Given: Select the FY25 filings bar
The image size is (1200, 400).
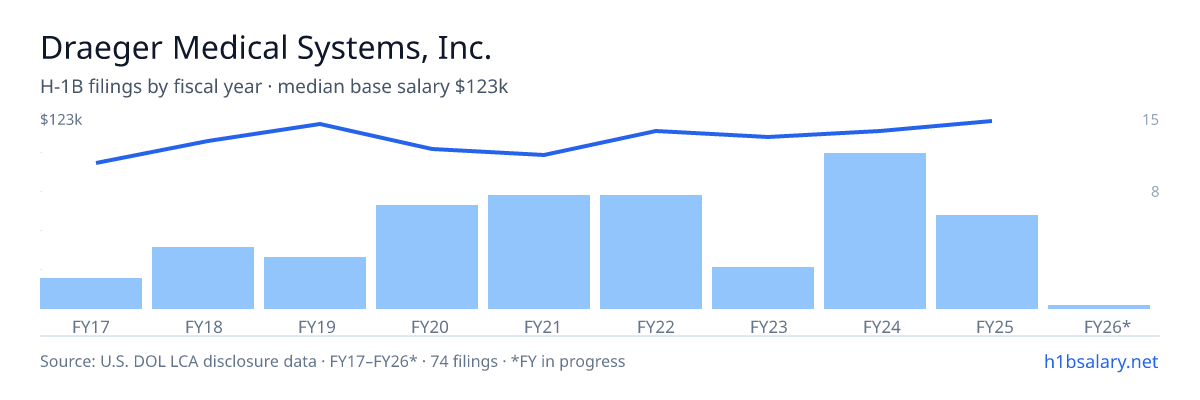Looking at the screenshot, I should [x=987, y=262].
